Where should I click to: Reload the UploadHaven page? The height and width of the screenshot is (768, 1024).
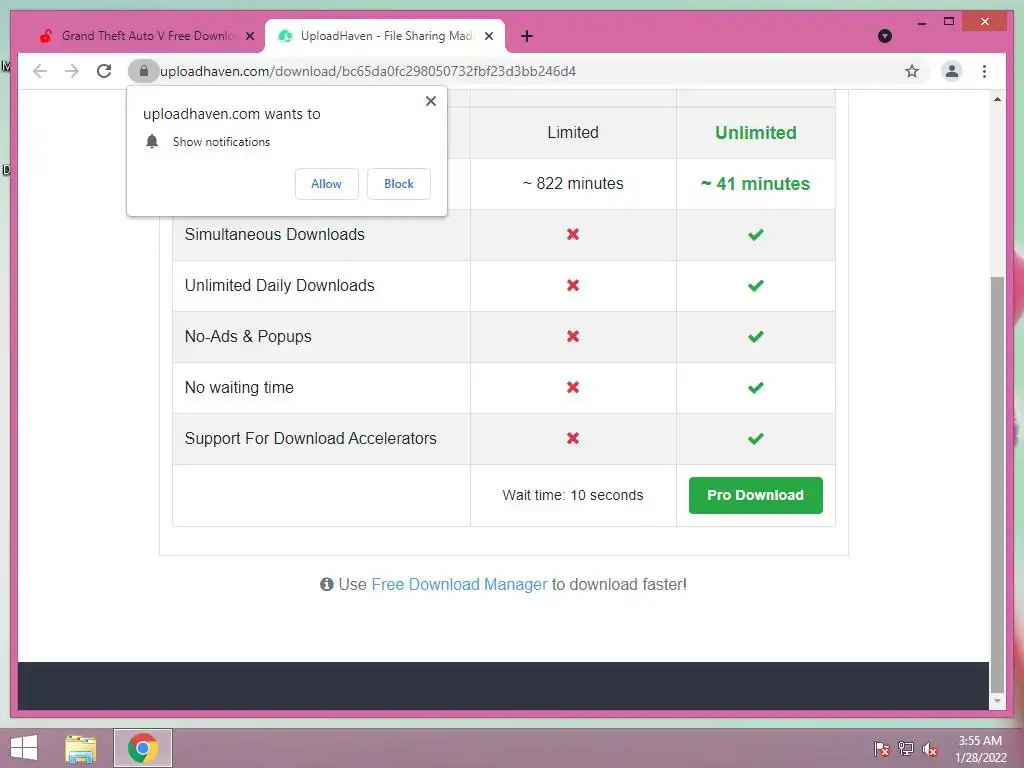(104, 71)
